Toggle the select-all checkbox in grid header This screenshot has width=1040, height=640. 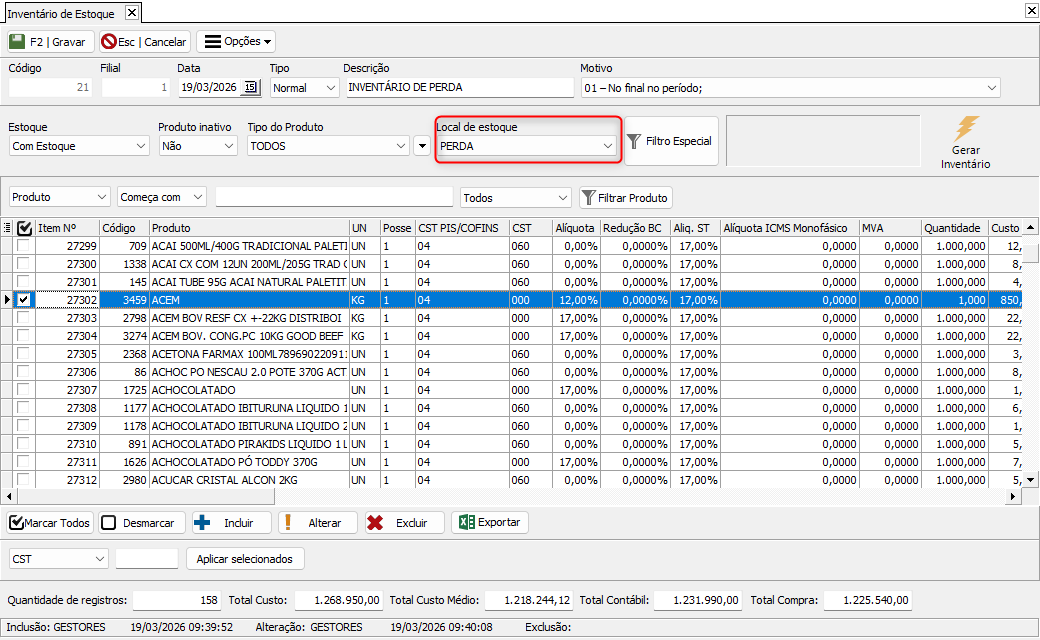(x=24, y=228)
